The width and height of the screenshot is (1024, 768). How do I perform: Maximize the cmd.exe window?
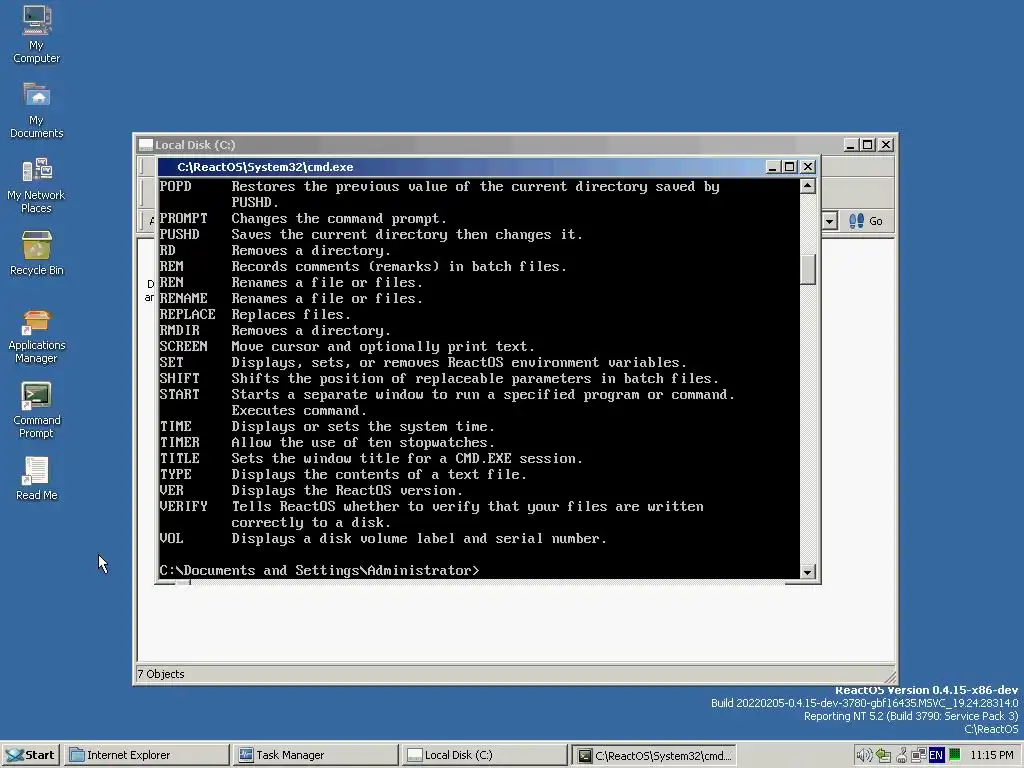790,167
